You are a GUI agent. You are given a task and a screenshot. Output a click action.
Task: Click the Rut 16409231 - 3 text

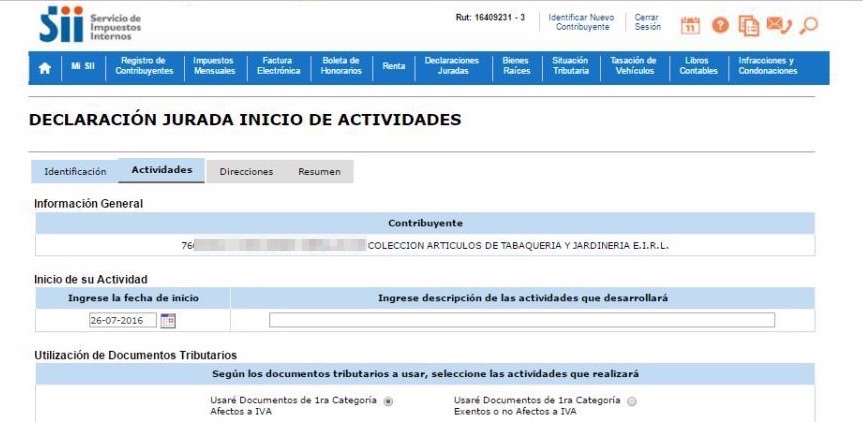point(490,18)
